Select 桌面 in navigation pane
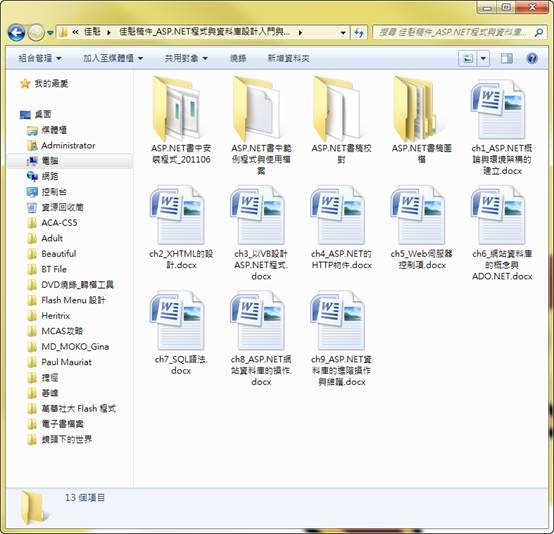This screenshot has height=534, width=554. [36, 115]
